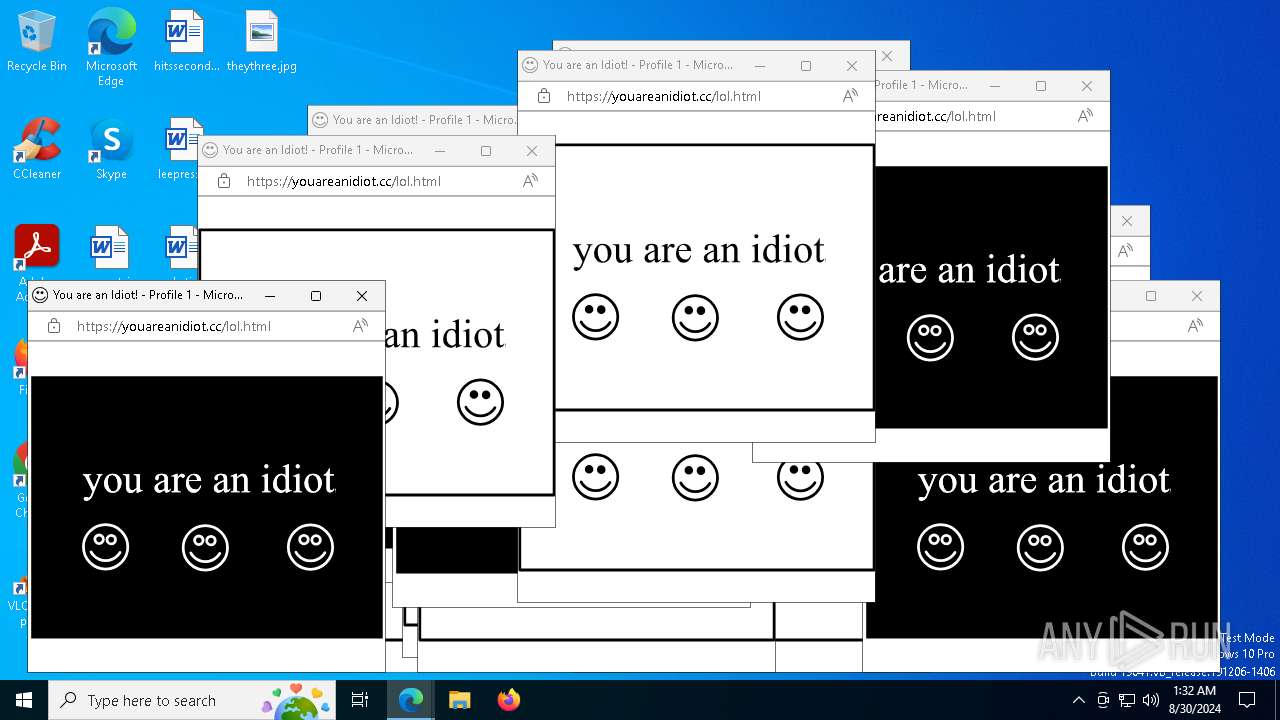The image size is (1280, 720).
Task: Open Firefox from the taskbar
Action: pyautogui.click(x=508, y=700)
